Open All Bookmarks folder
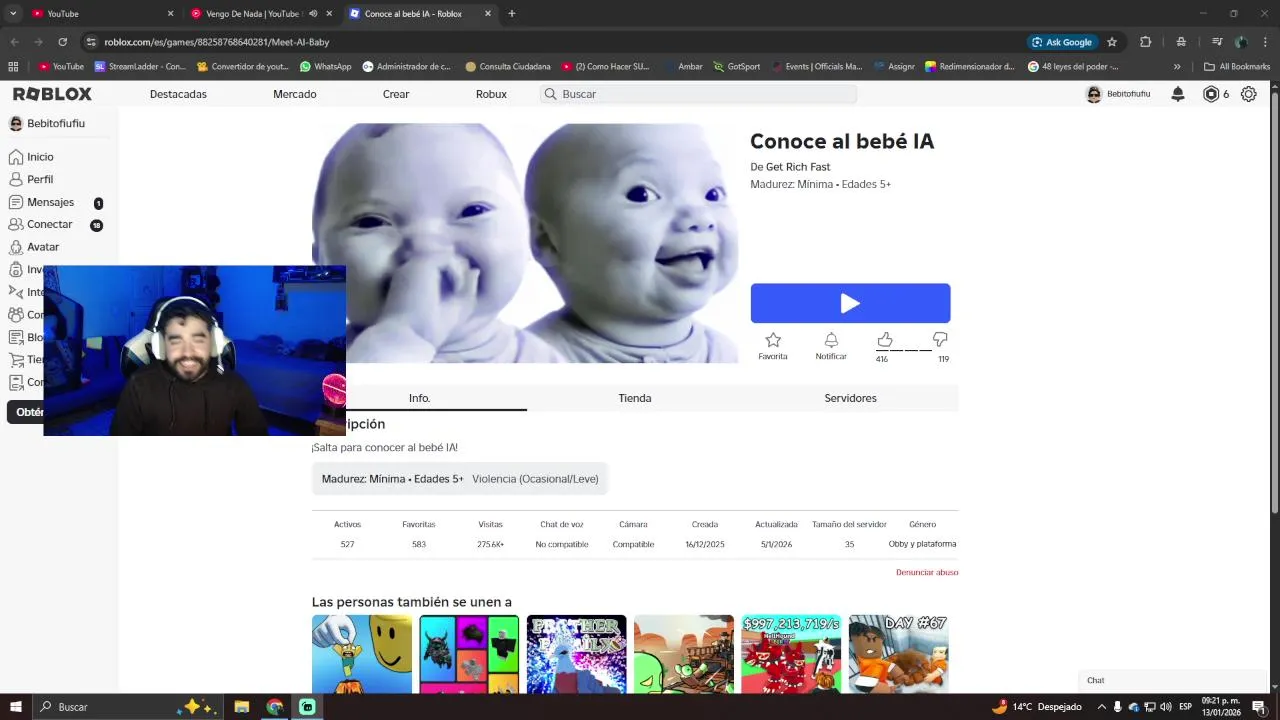The image size is (1280, 720). 1237,67
